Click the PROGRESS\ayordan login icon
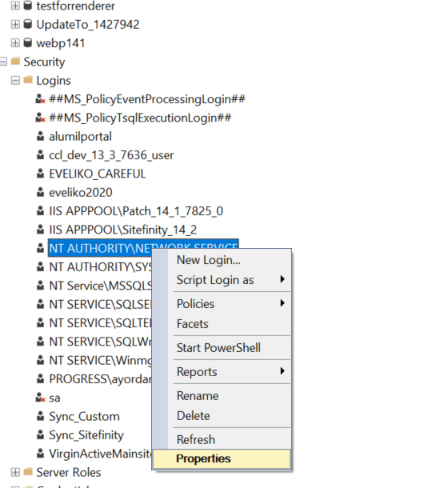Screen dimensions: 422x488 point(40,379)
